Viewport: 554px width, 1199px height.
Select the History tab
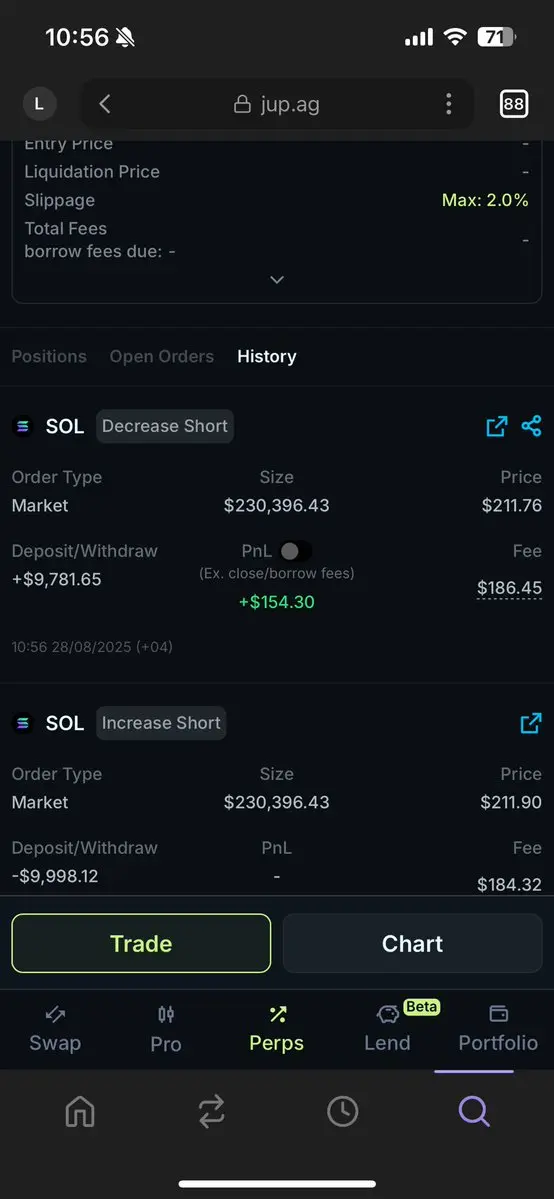point(266,356)
